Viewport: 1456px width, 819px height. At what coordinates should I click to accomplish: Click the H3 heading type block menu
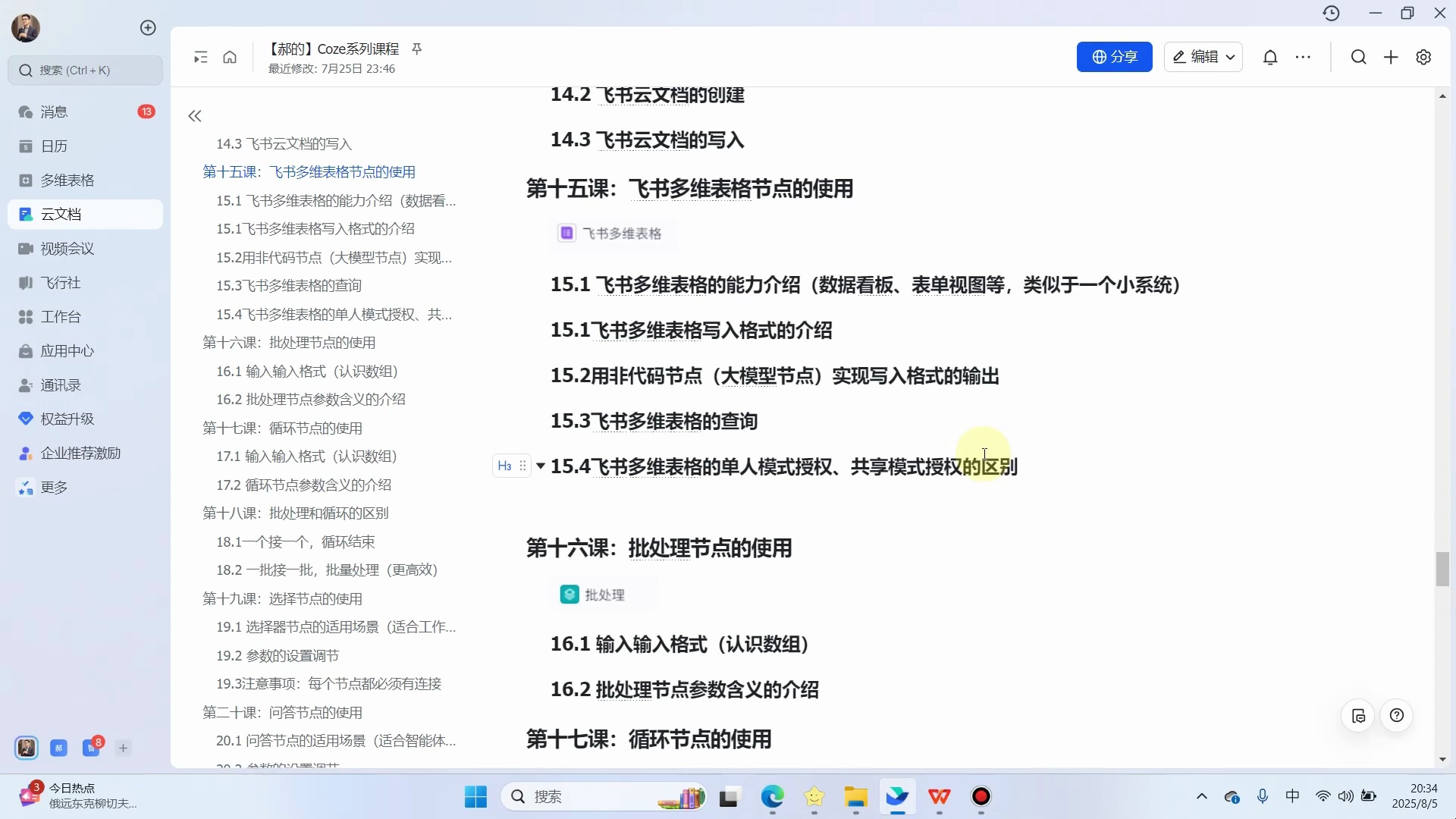point(504,466)
